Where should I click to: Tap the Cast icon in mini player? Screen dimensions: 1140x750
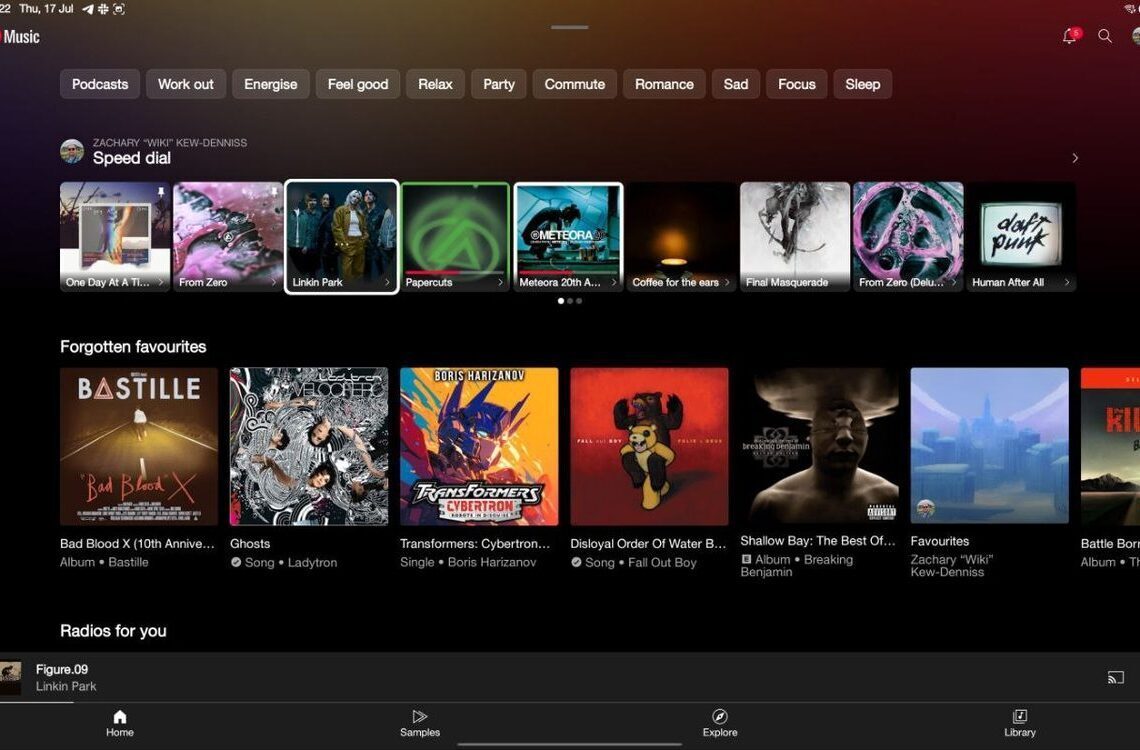(x=1115, y=677)
